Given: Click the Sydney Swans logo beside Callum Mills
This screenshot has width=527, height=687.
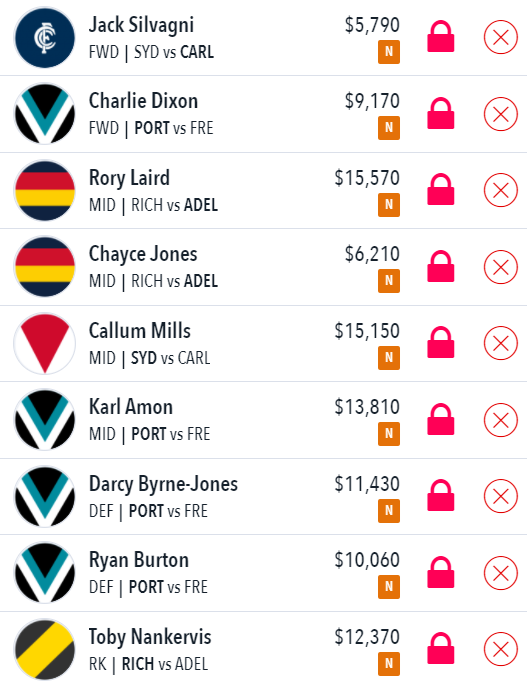Looking at the screenshot, I should [x=45, y=343].
